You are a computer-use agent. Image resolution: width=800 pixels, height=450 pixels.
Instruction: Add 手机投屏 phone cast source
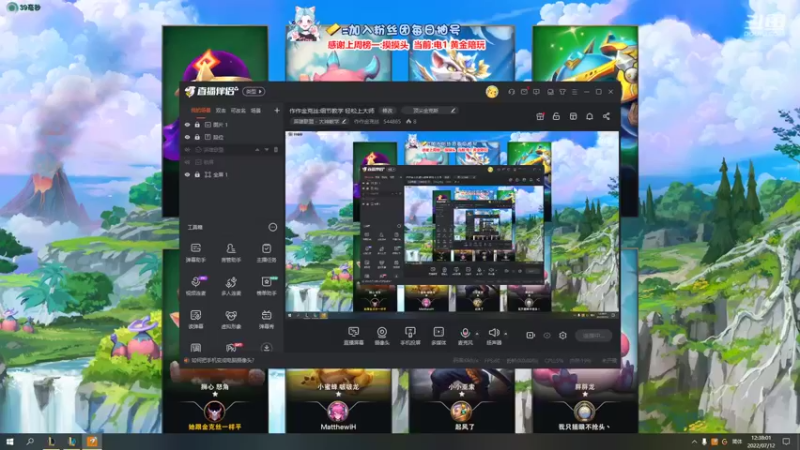(410, 336)
